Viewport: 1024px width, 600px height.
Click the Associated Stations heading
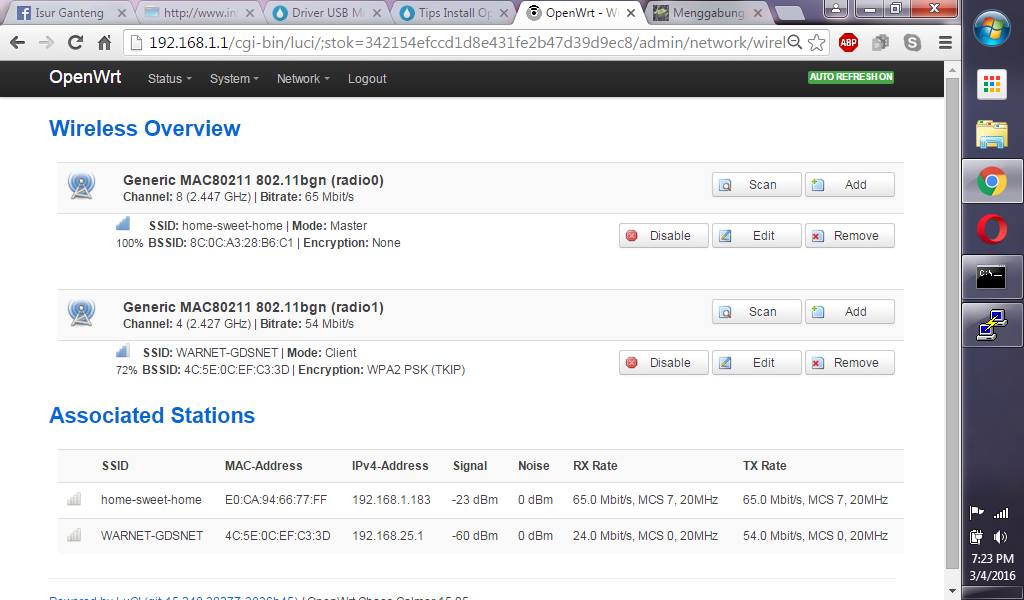pyautogui.click(x=152, y=415)
